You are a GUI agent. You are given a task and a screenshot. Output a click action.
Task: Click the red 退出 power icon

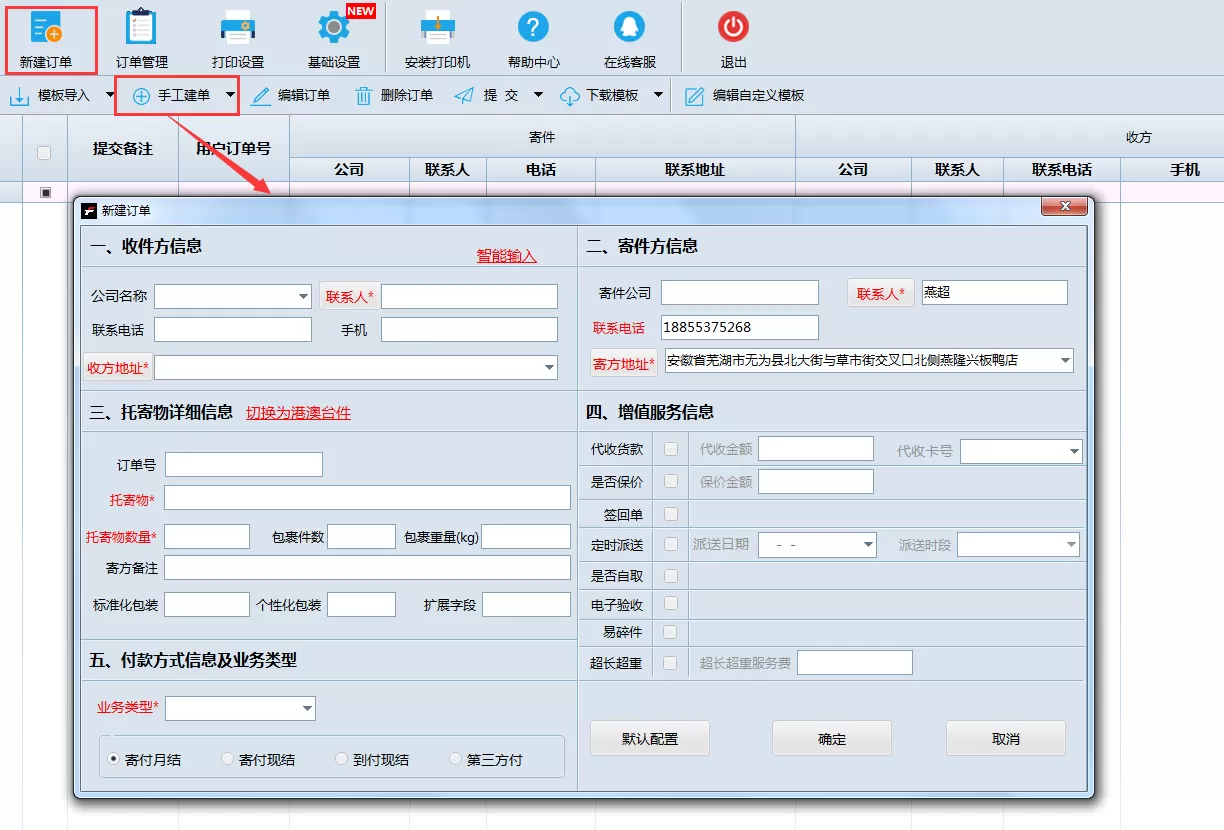(x=734, y=28)
